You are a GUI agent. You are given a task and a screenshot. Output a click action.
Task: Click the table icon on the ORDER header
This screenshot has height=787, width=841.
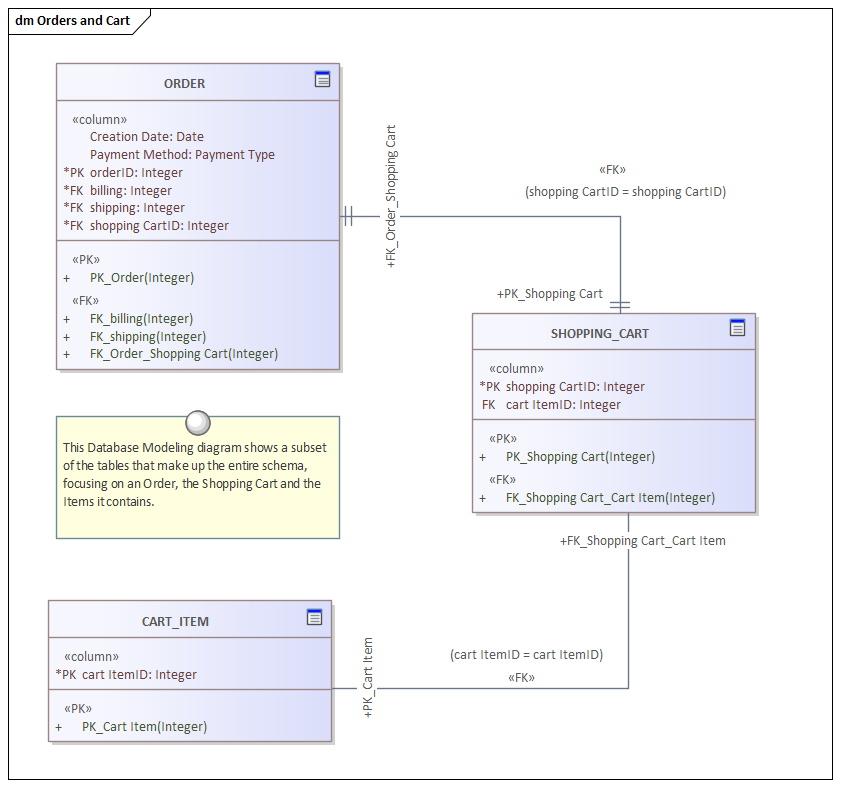pos(322,79)
